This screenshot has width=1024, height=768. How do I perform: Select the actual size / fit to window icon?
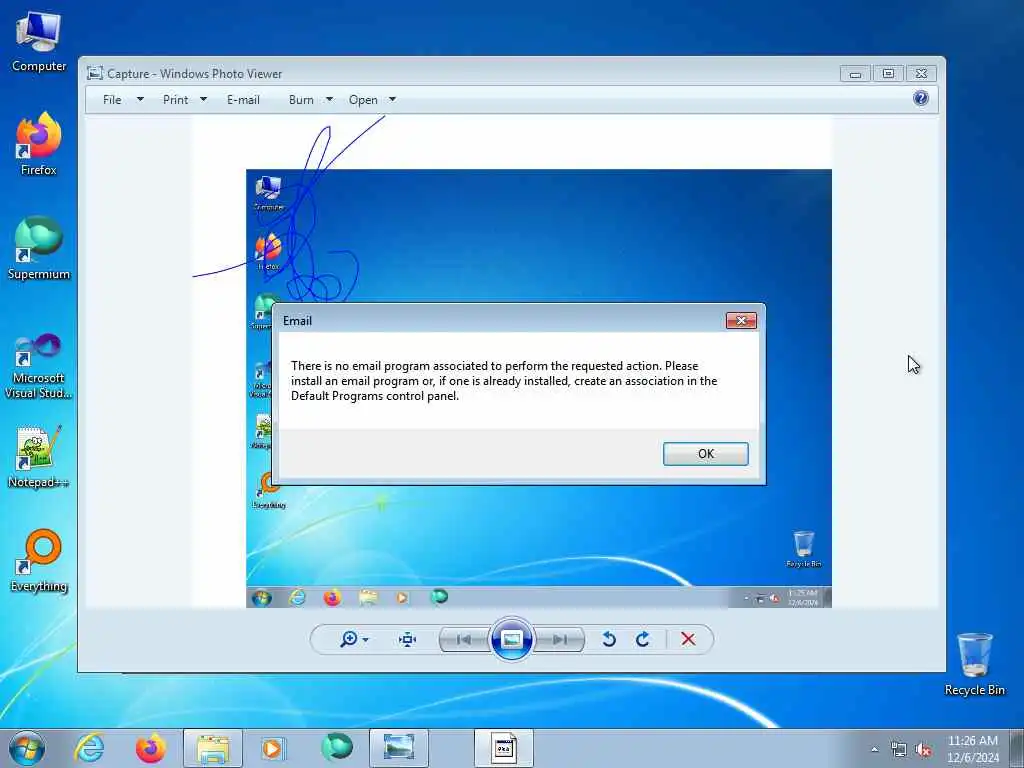coord(408,639)
